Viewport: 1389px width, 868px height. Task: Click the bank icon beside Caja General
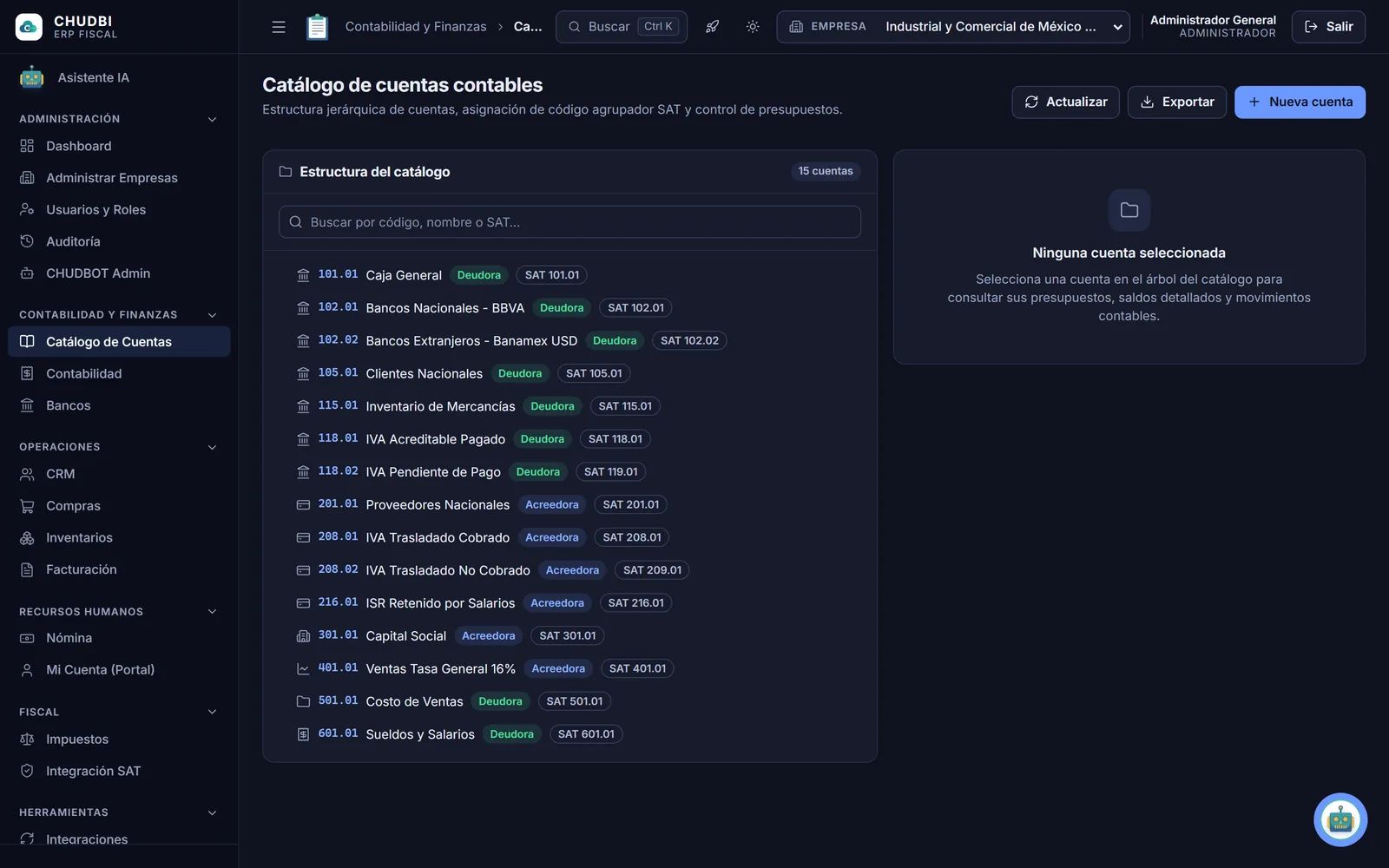(x=303, y=275)
